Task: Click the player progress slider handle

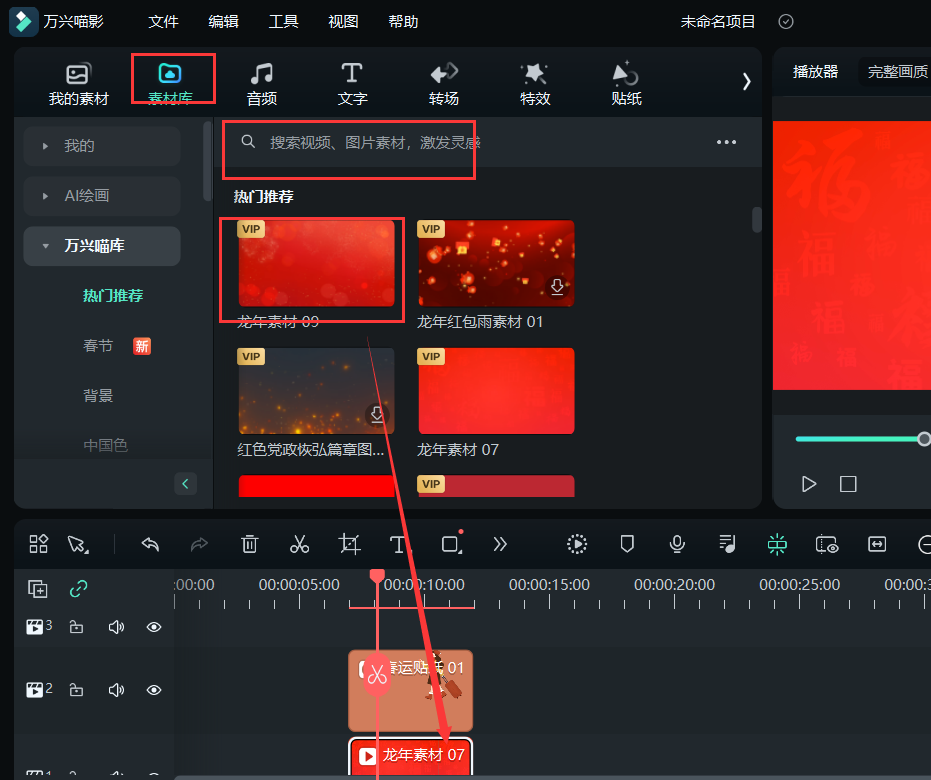Action: (924, 439)
